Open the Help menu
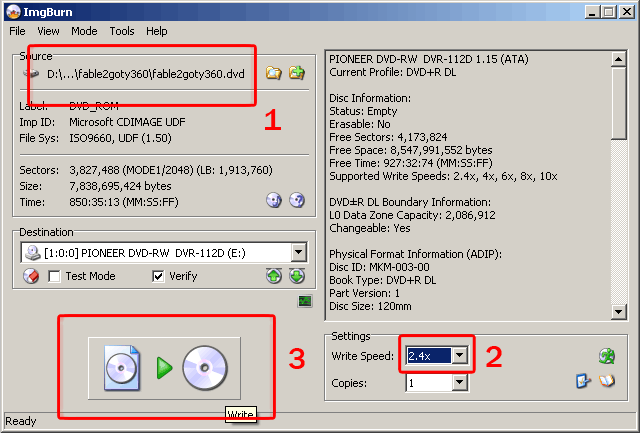 click(x=157, y=31)
